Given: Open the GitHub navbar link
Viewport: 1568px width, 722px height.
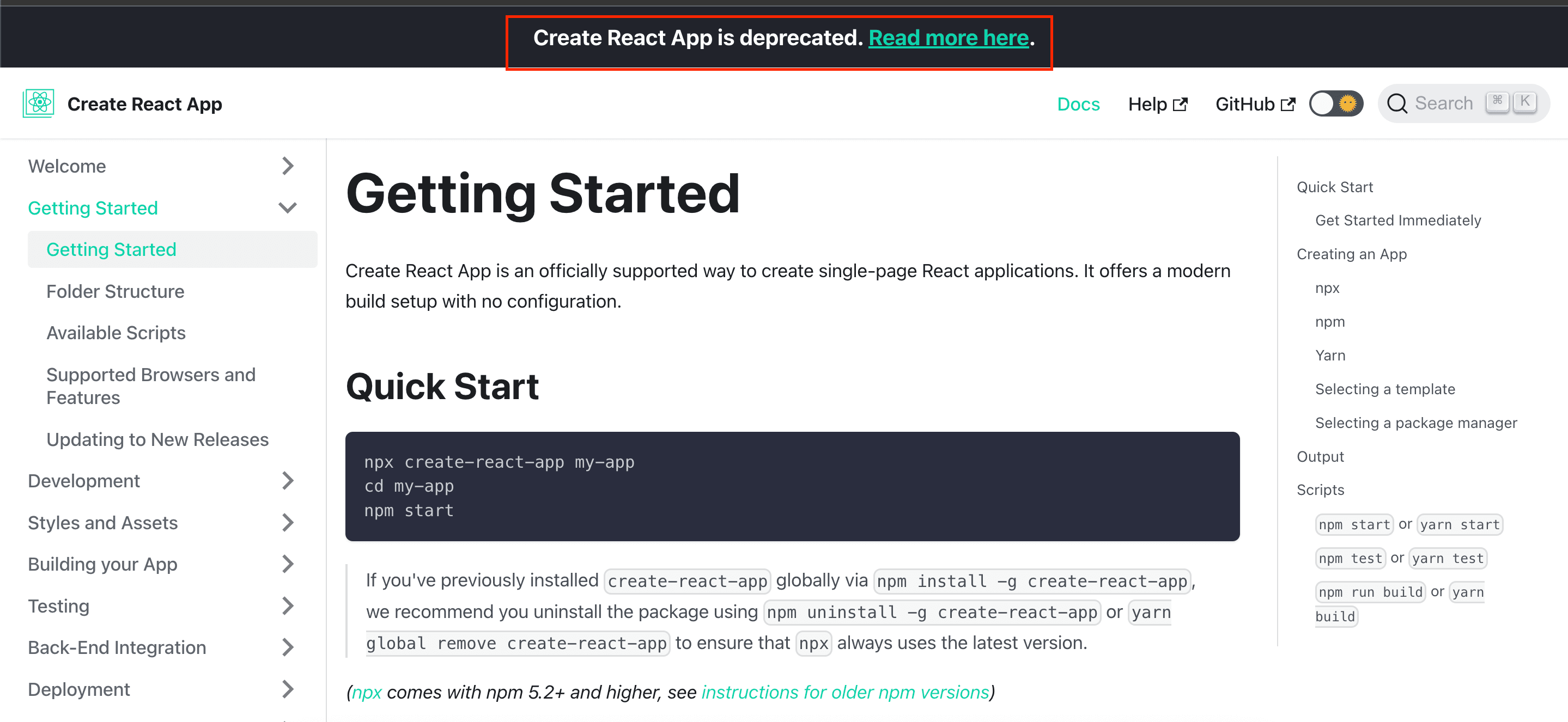Looking at the screenshot, I should point(1255,105).
